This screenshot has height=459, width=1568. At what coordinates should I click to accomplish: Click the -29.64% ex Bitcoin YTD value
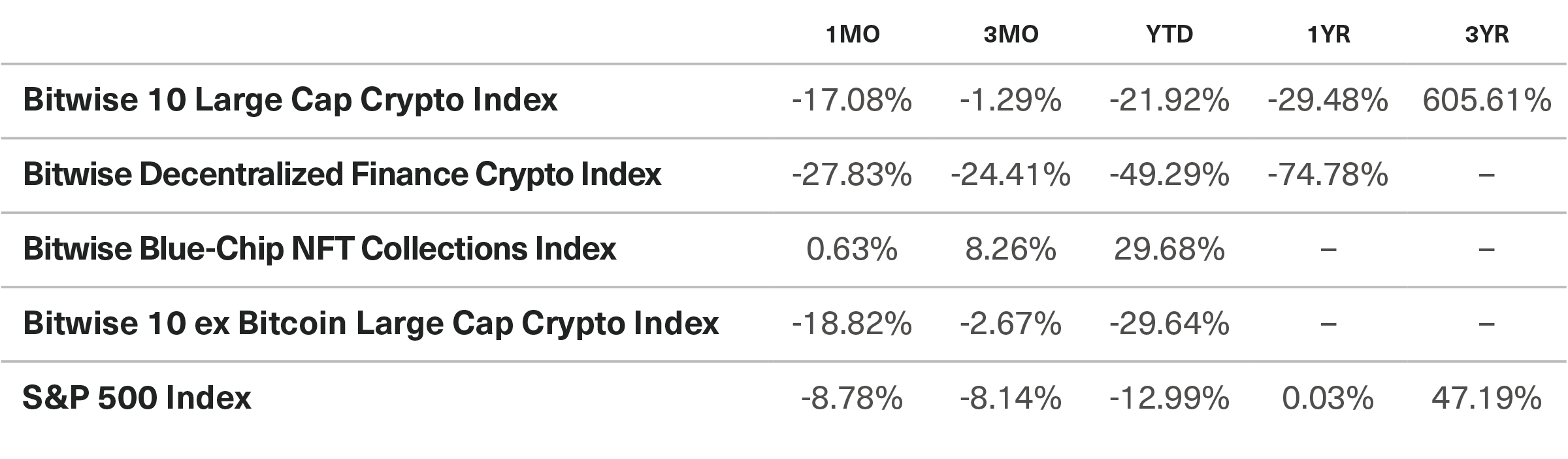(1169, 324)
